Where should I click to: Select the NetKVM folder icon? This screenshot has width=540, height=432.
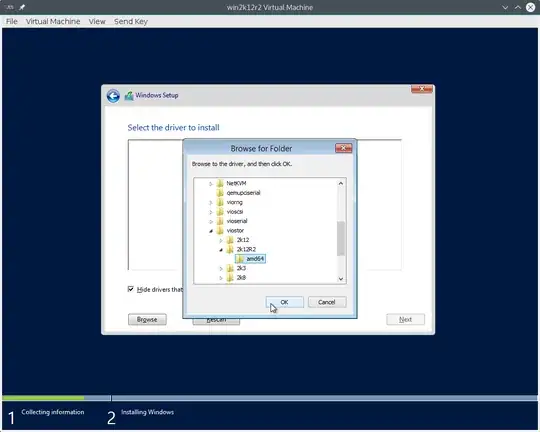pyautogui.click(x=220, y=183)
